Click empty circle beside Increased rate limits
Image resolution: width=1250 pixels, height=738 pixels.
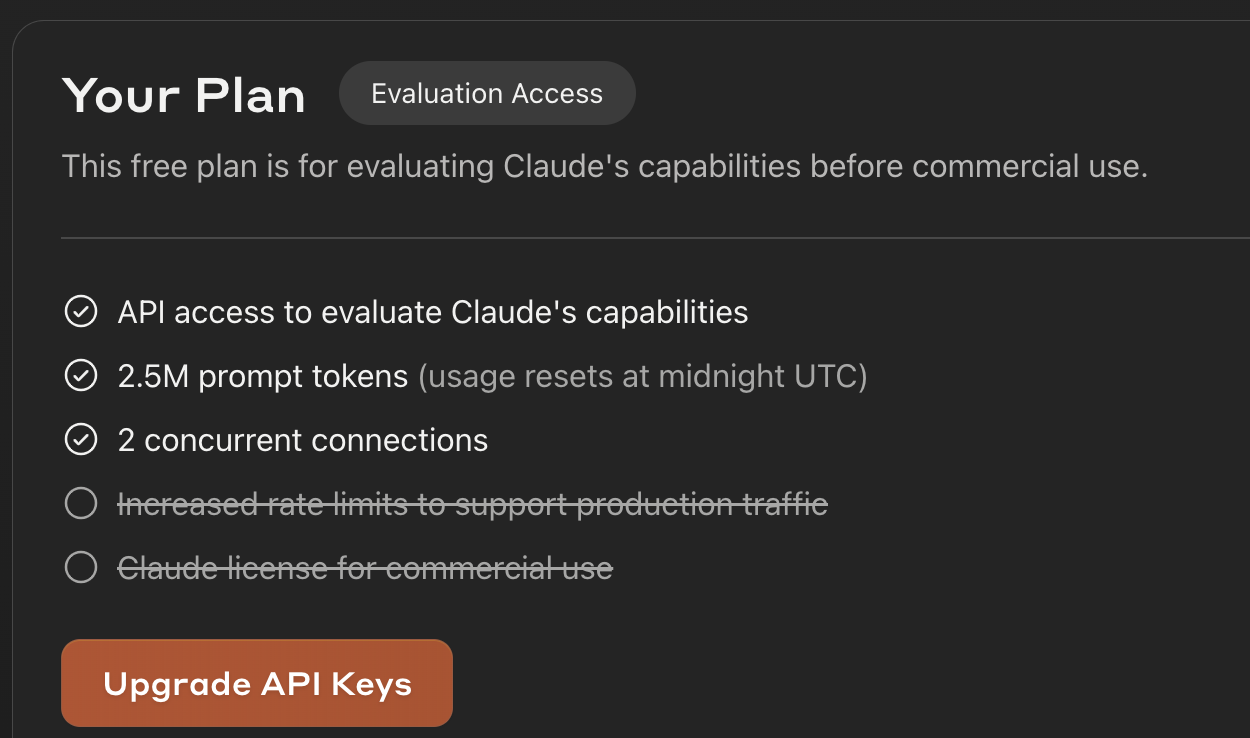coord(80,504)
